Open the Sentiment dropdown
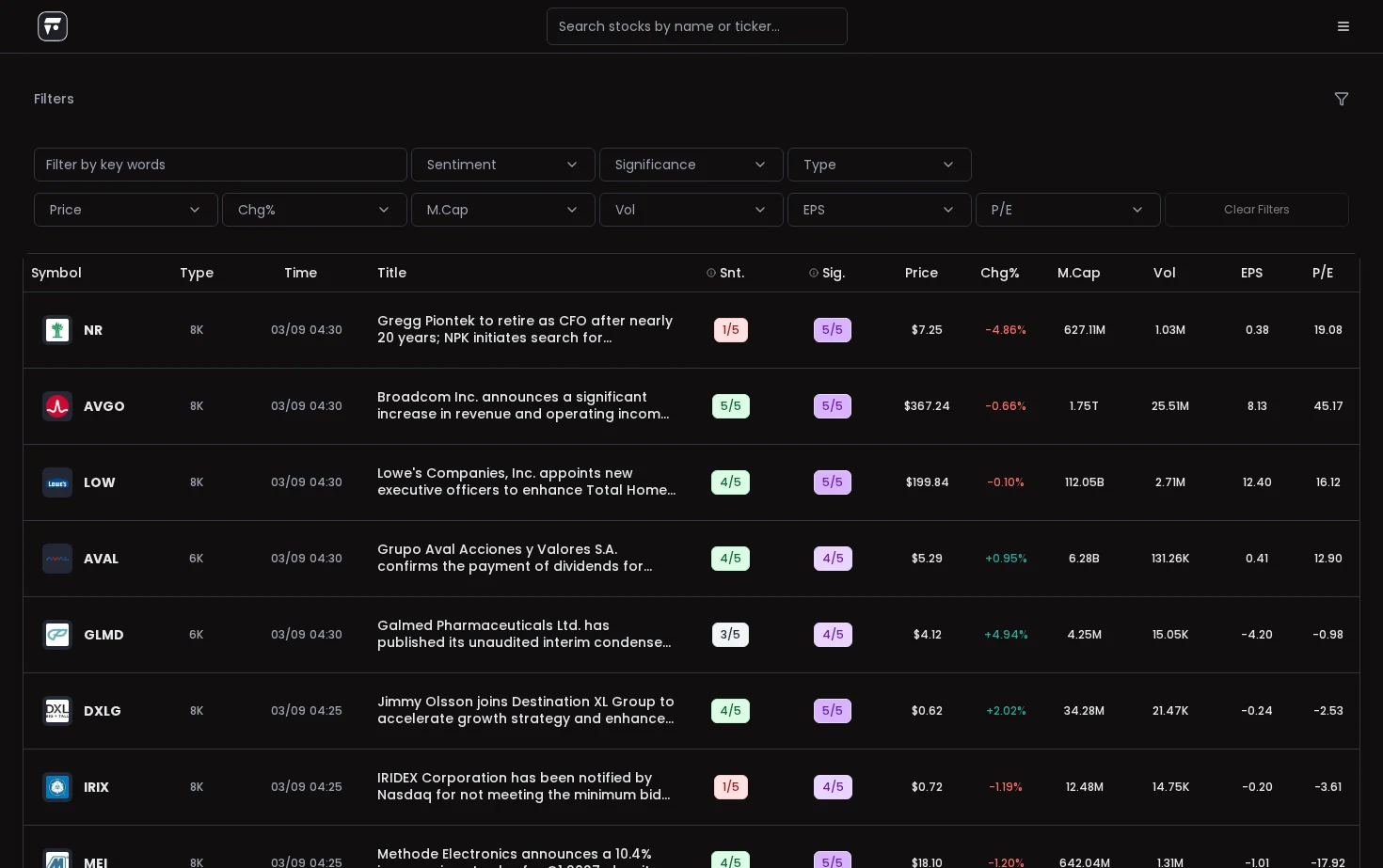Image resolution: width=1383 pixels, height=868 pixels. tap(503, 165)
